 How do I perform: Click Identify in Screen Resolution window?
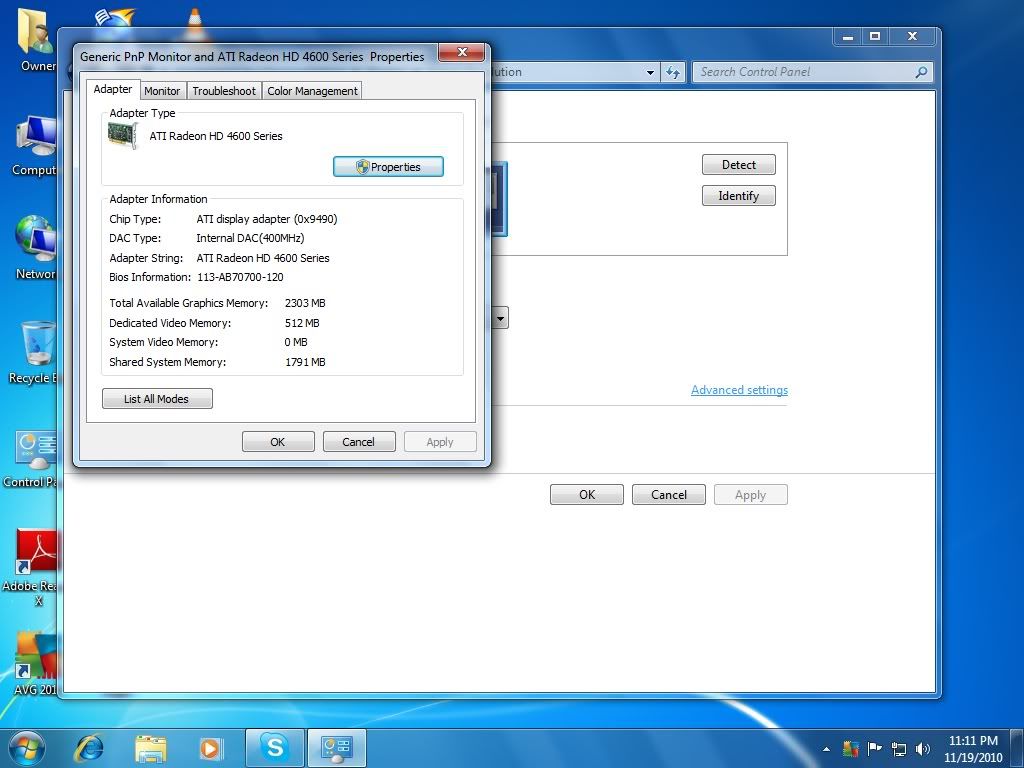click(x=739, y=196)
